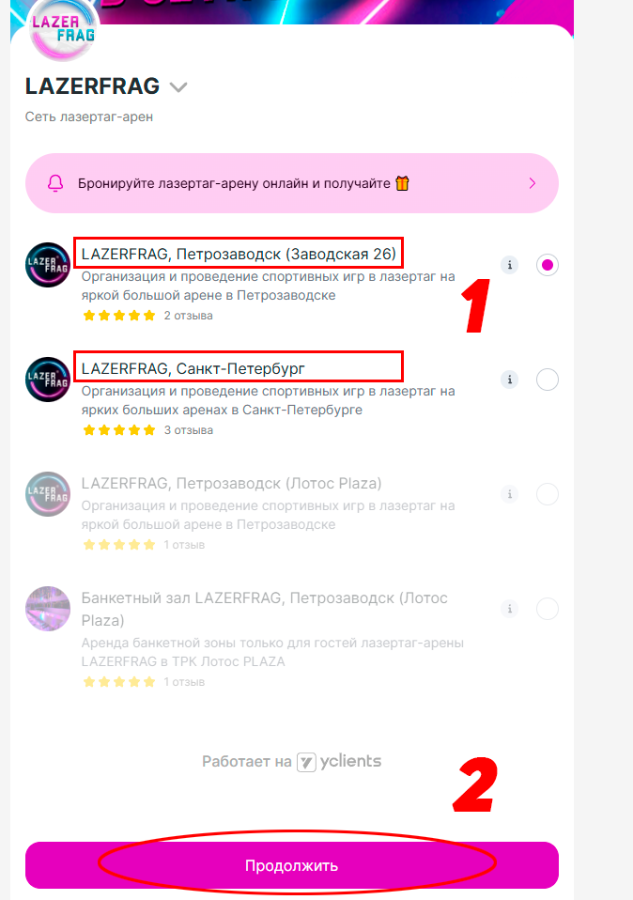Open info icon for Санкт-Петербург location
This screenshot has width=633, height=900.
[x=510, y=379]
